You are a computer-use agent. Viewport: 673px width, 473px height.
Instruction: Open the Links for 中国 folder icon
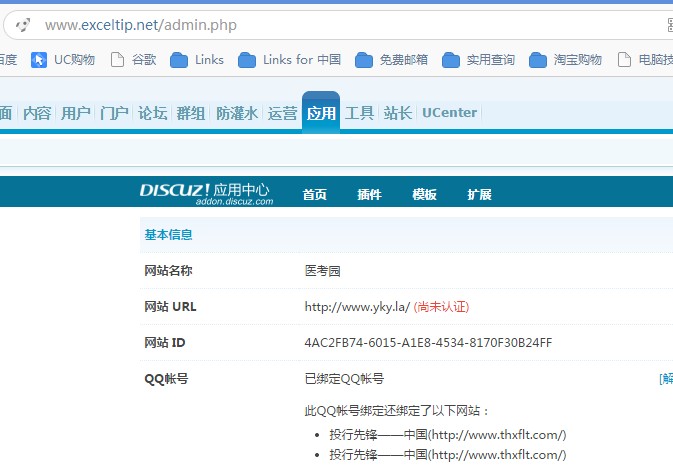pos(247,60)
